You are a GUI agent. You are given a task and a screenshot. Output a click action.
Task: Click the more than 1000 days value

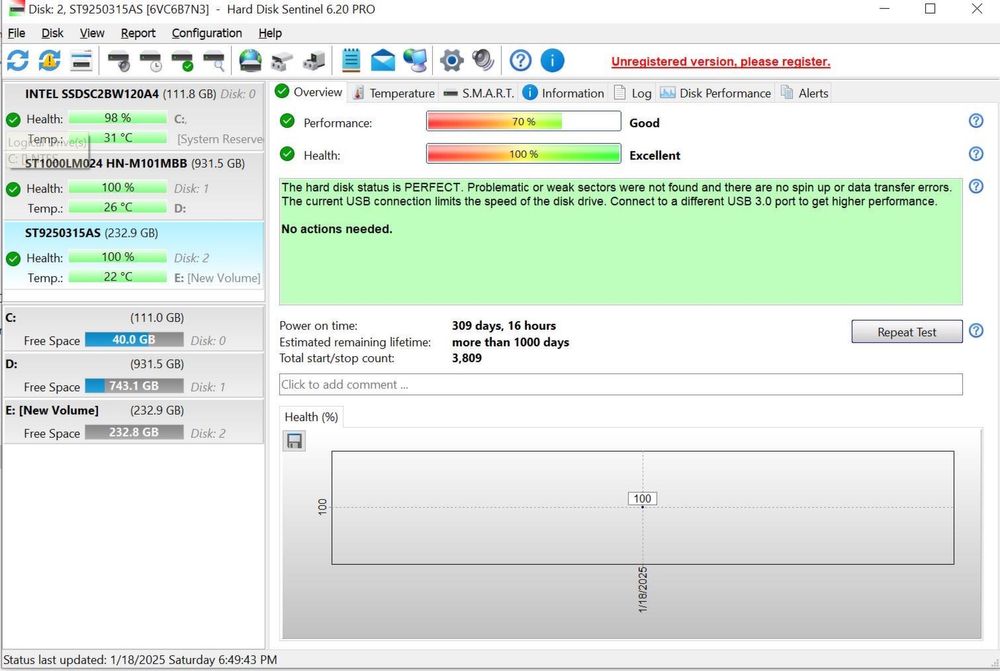pyautogui.click(x=510, y=342)
